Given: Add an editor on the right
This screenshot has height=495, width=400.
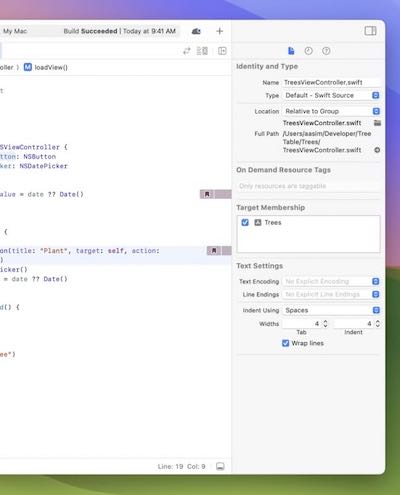Looking at the screenshot, I should [222, 51].
